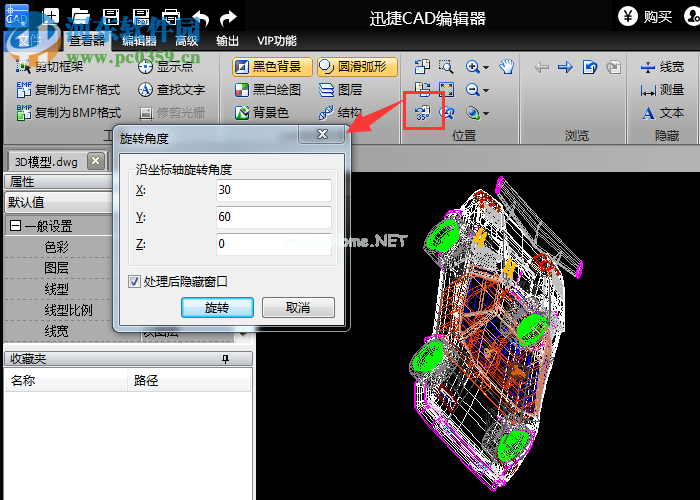The height and width of the screenshot is (500, 700).
Task: Click the 结构 structure tool
Action: tap(340, 113)
